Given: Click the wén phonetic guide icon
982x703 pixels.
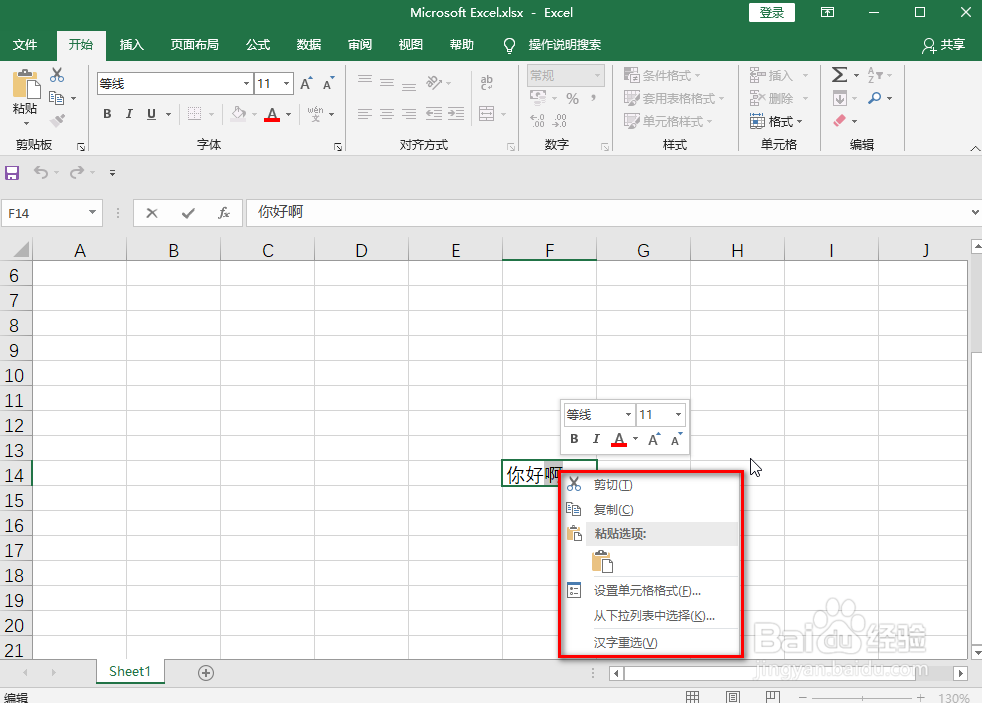Looking at the screenshot, I should 315,113.
